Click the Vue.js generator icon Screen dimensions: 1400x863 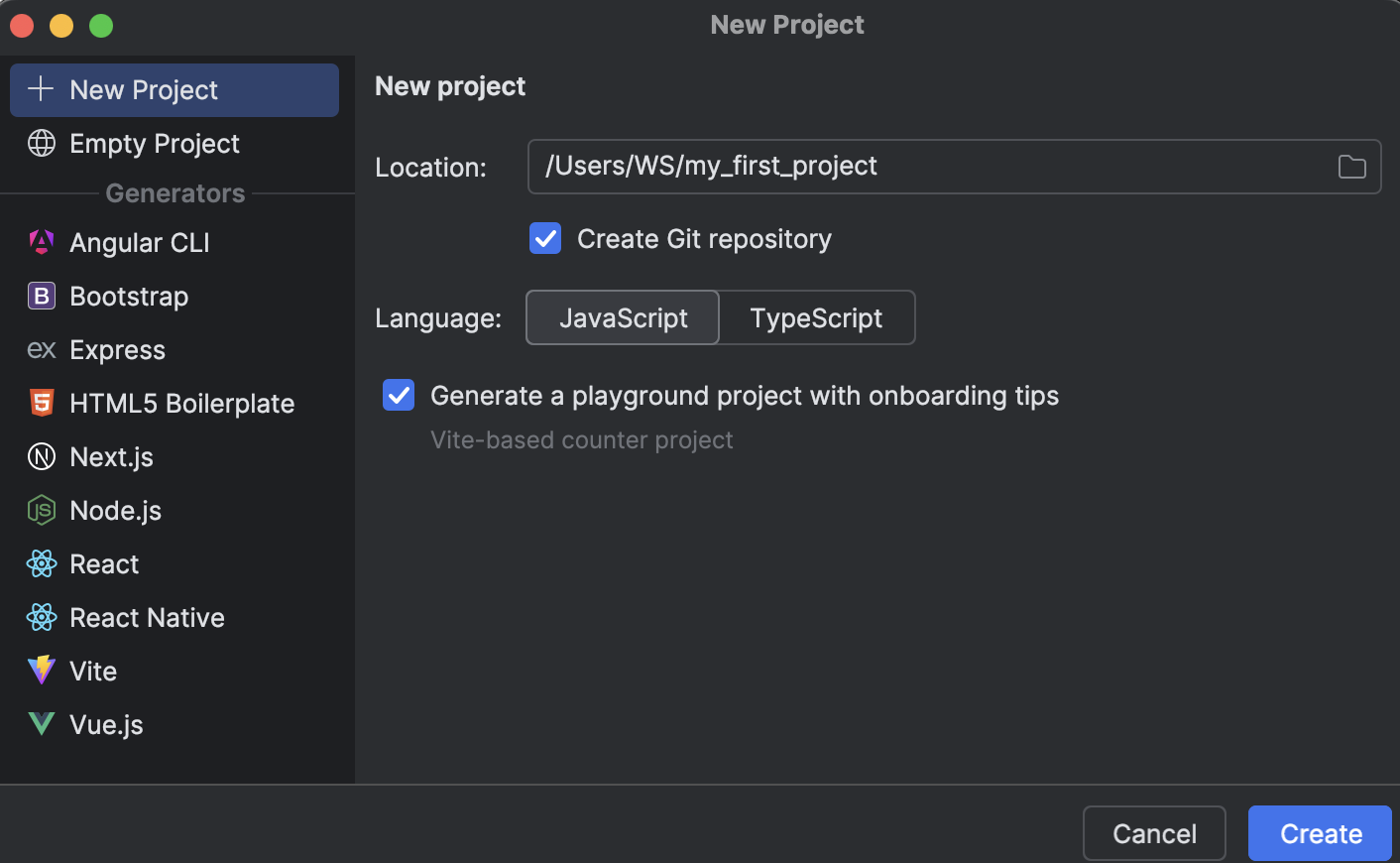tap(42, 724)
